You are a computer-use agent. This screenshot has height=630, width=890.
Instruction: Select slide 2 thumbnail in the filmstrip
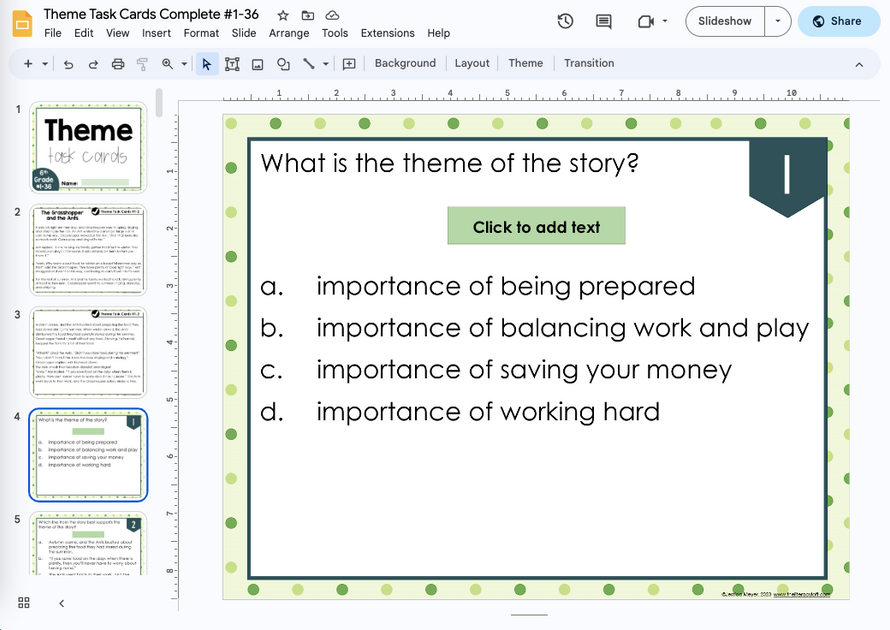(x=88, y=249)
